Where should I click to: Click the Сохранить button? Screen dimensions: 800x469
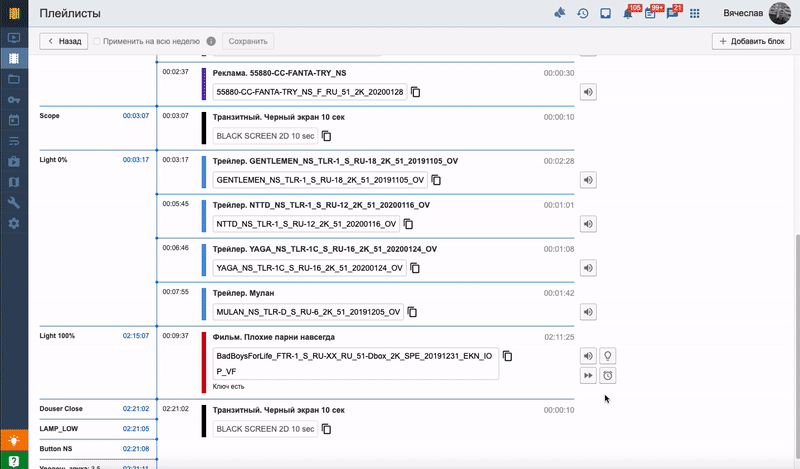248,41
